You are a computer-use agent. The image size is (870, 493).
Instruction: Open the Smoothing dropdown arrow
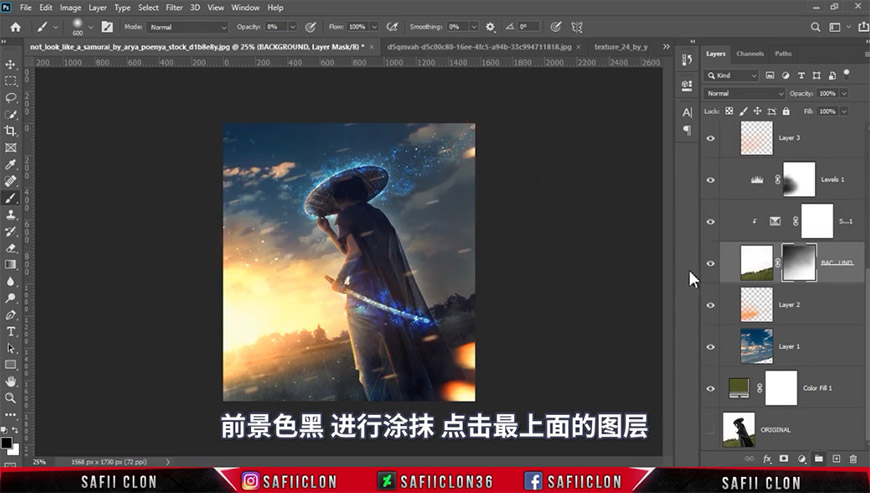coord(473,27)
